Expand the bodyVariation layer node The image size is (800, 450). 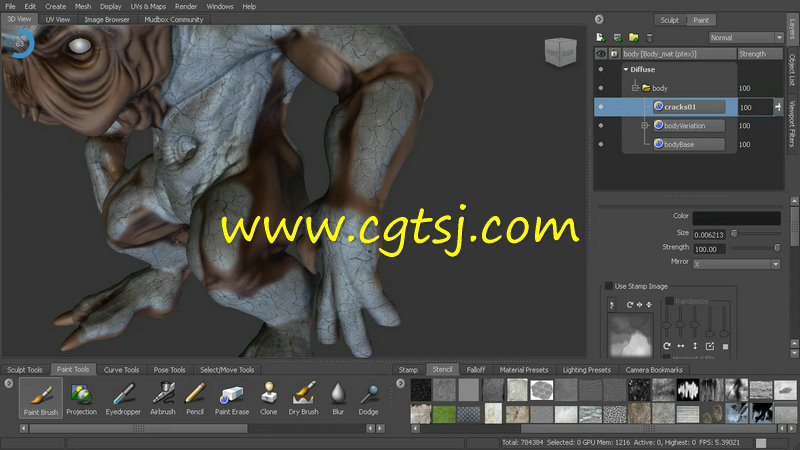pyautogui.click(x=644, y=125)
